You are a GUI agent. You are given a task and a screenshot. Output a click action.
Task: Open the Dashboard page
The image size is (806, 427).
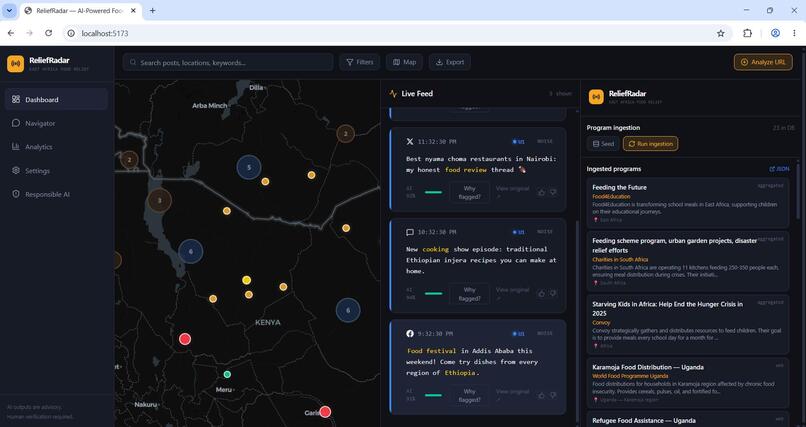57,99
